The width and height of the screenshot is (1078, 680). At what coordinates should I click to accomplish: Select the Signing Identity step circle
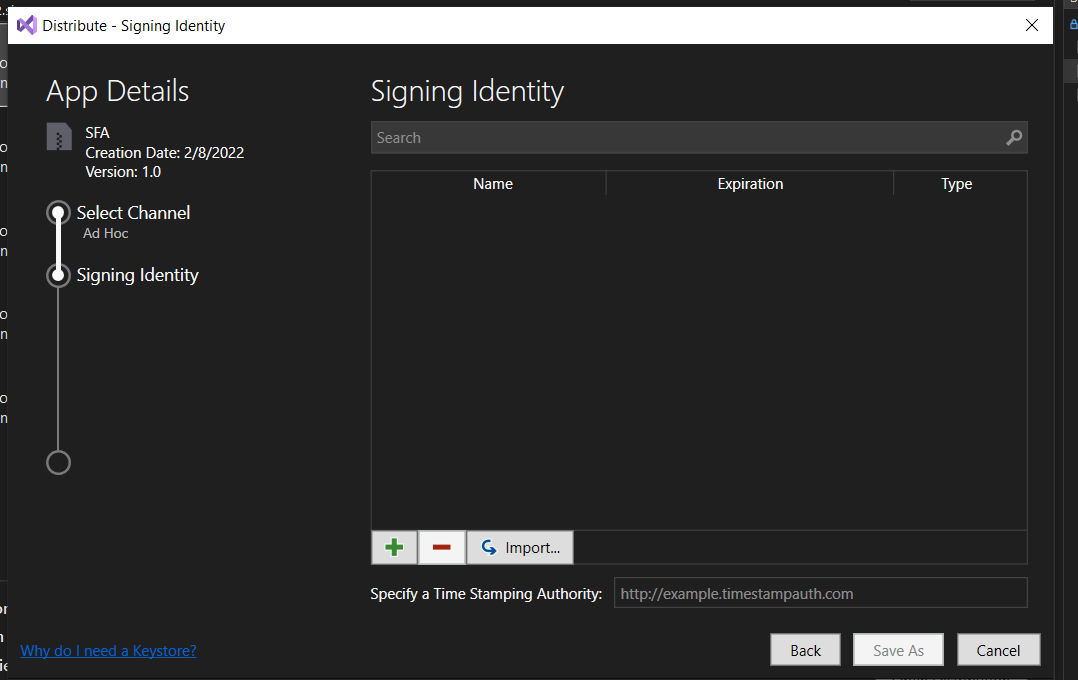coord(58,275)
